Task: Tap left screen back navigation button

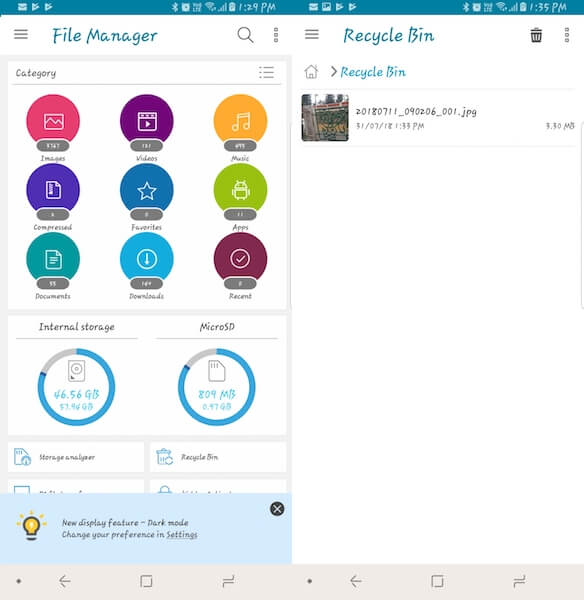Action: [x=65, y=581]
